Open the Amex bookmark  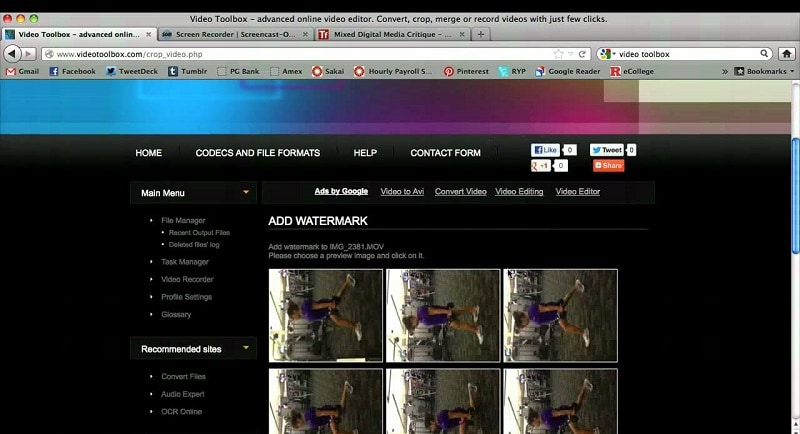(286, 71)
